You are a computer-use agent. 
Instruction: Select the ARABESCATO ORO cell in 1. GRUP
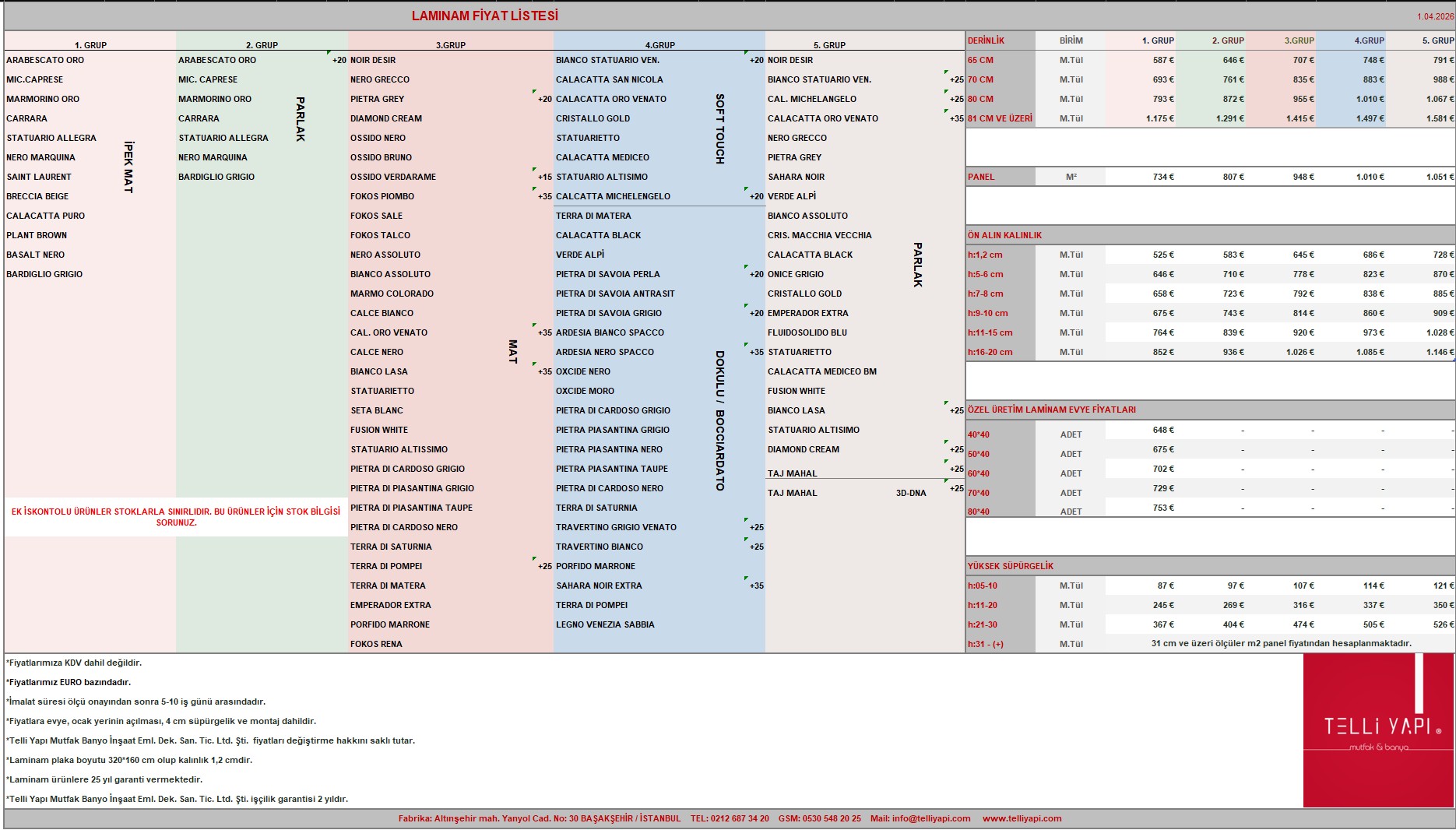point(45,60)
